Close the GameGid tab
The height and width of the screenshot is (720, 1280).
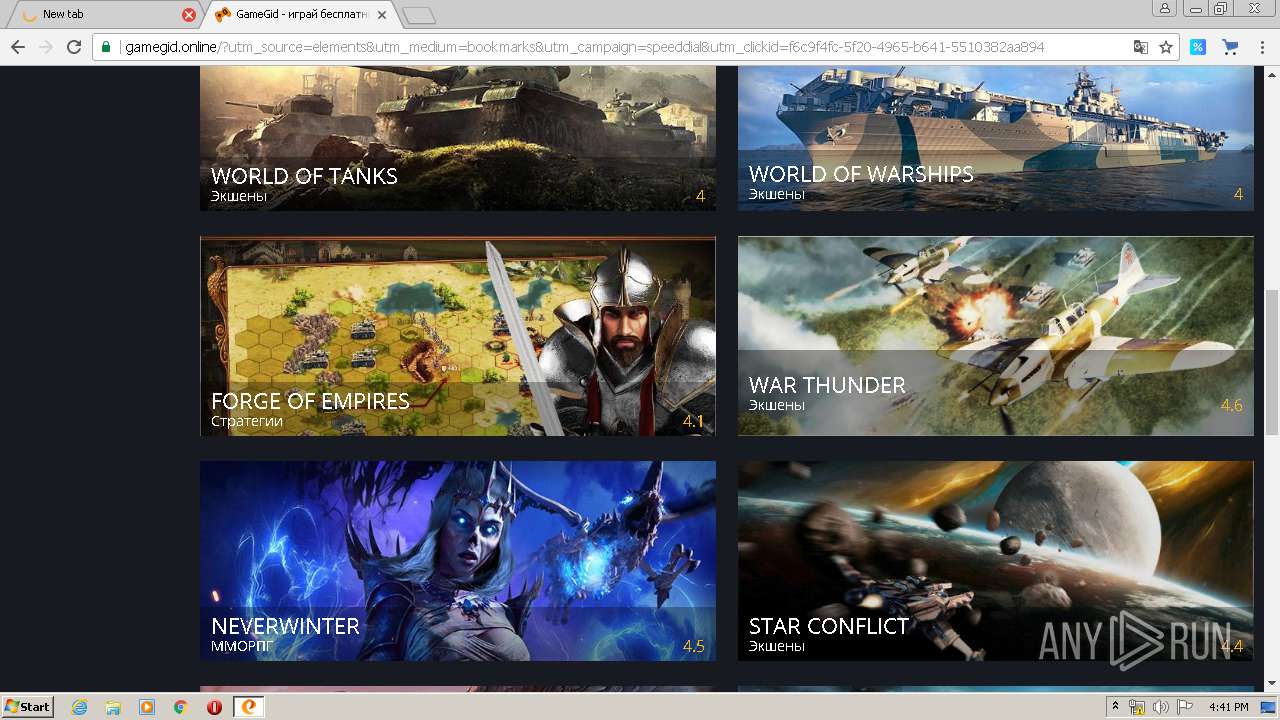[x=382, y=15]
